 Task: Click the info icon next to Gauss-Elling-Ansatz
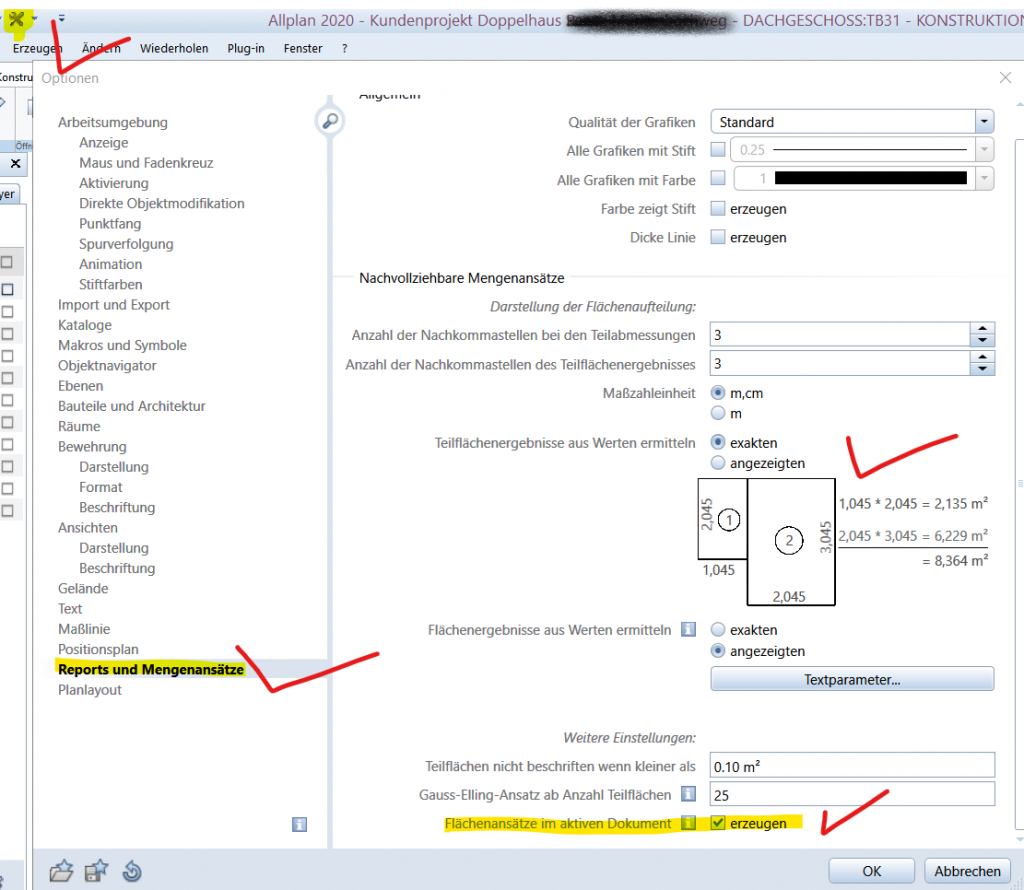pyautogui.click(x=688, y=793)
